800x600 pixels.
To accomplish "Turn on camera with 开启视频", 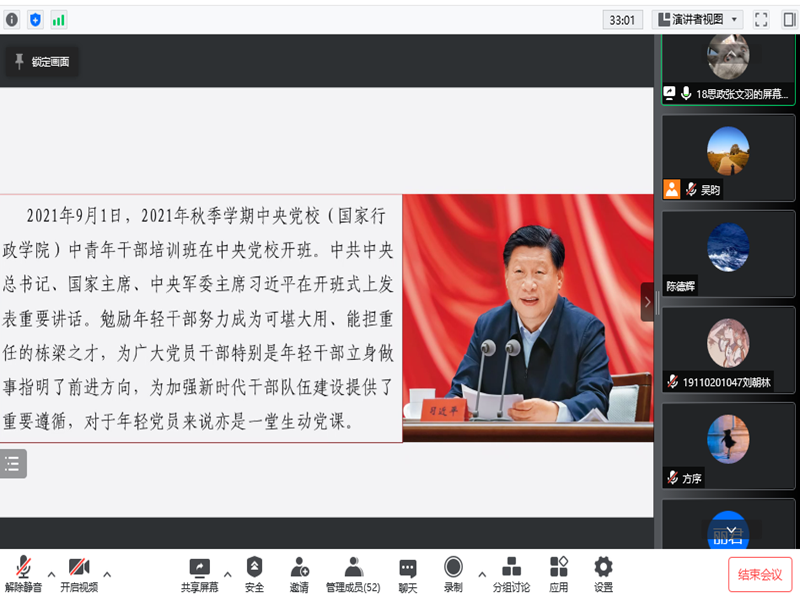I will [79, 573].
